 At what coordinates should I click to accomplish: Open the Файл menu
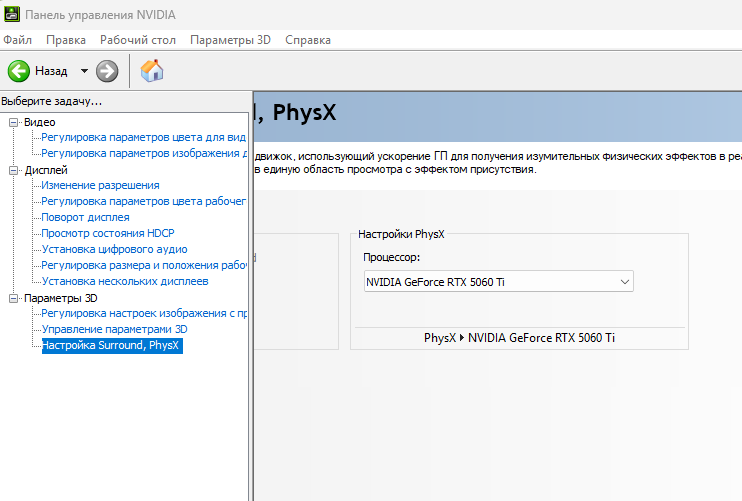coord(18,40)
